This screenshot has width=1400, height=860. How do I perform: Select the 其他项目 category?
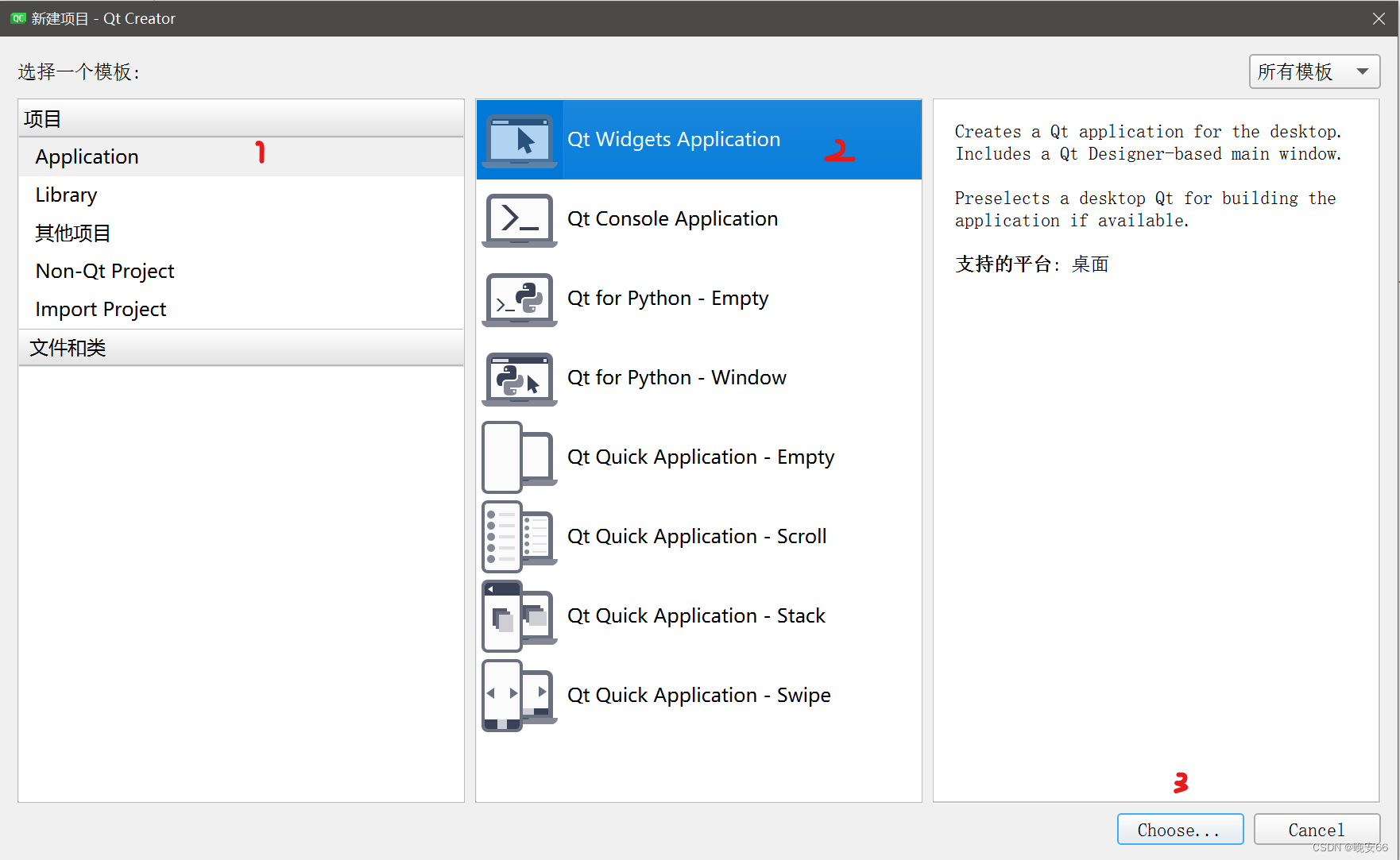[x=242, y=233]
